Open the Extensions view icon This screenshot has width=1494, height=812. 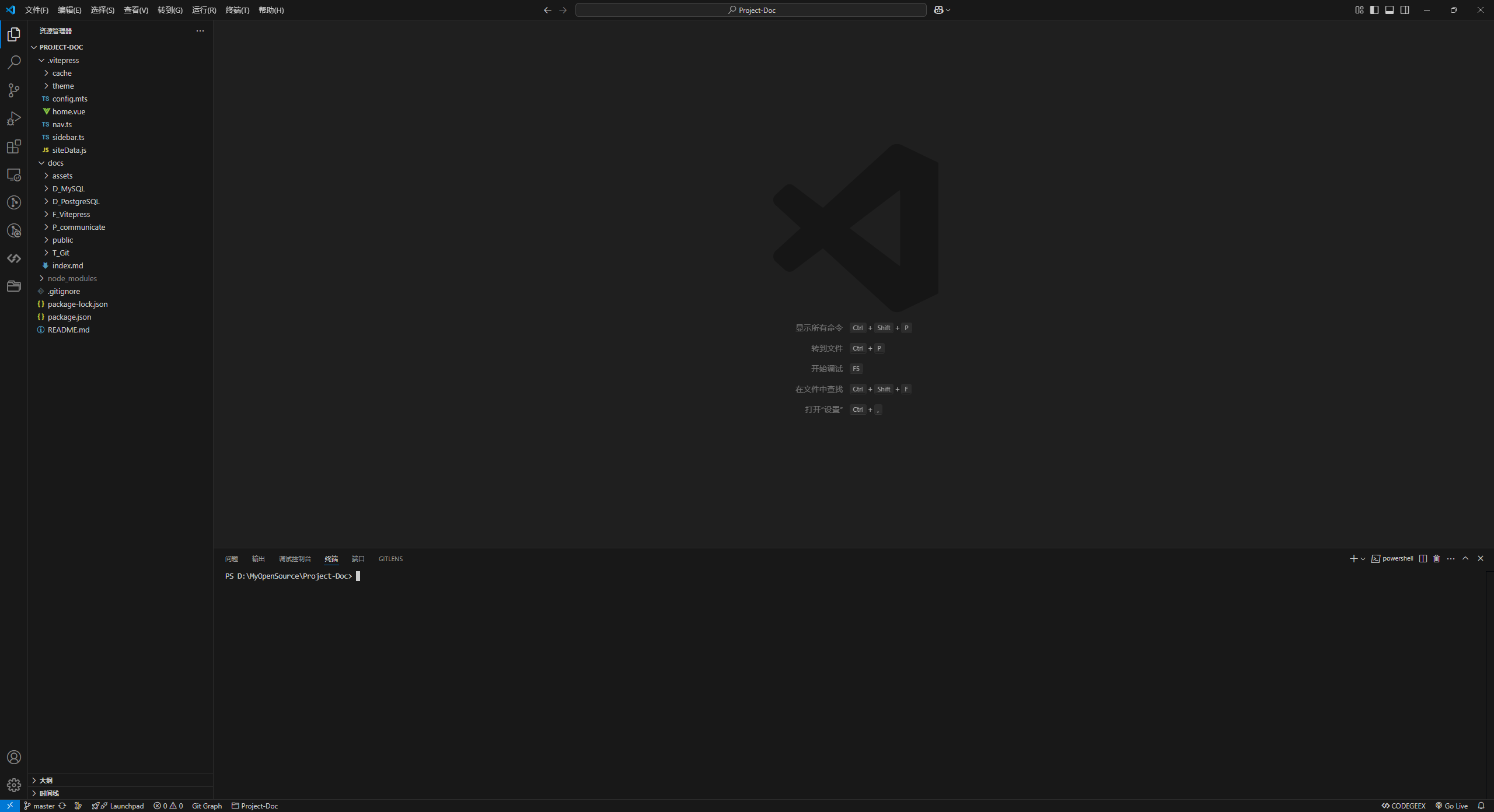pyautogui.click(x=14, y=146)
